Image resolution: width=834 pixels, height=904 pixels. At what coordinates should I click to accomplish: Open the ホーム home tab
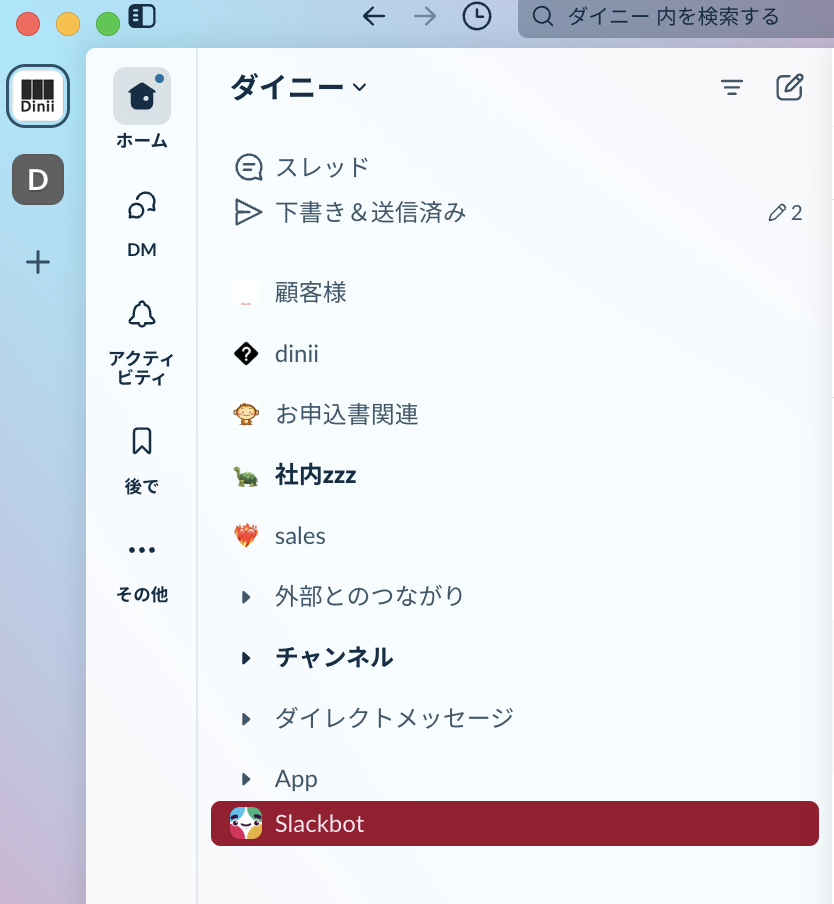click(x=142, y=109)
